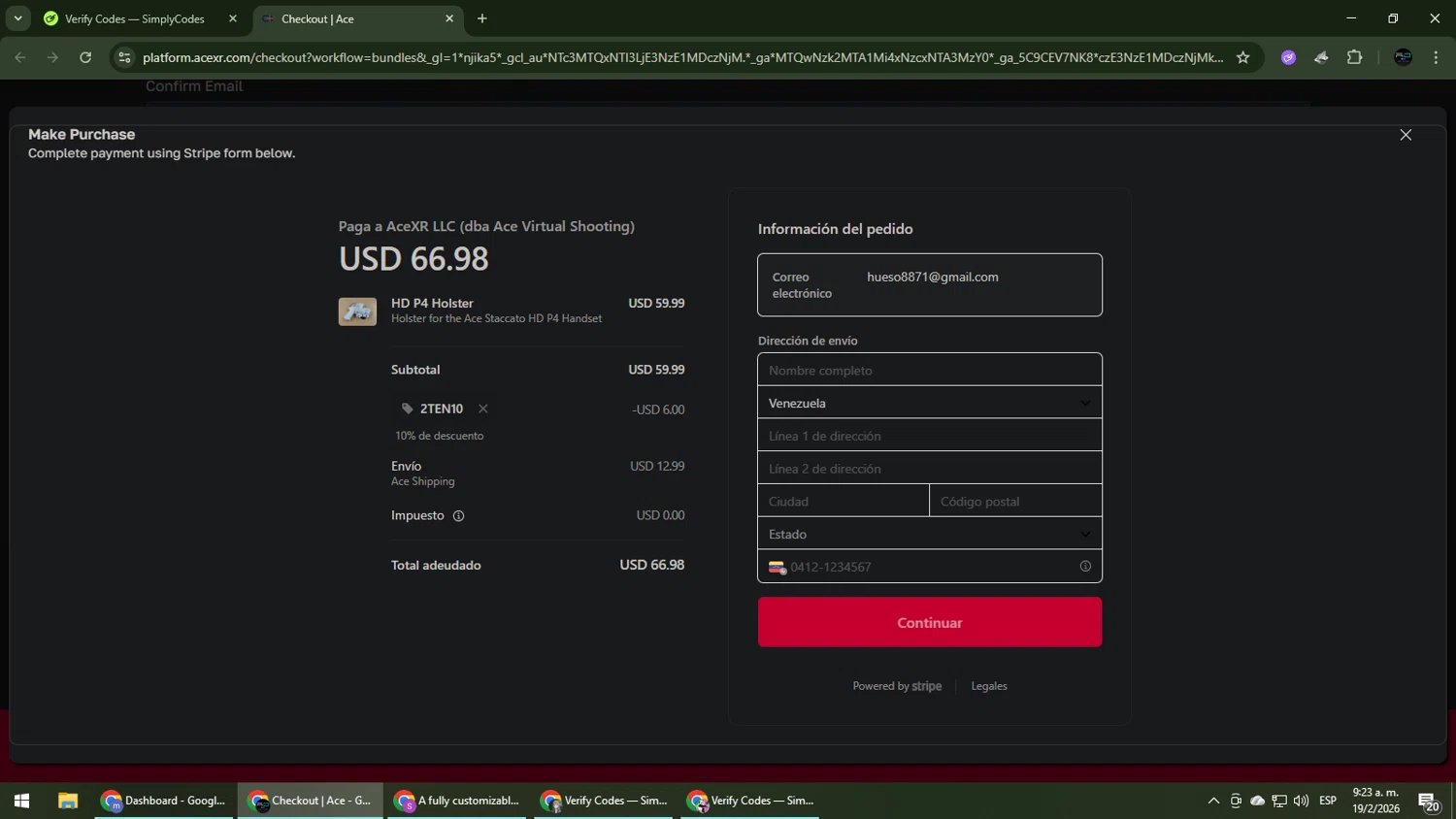The width and height of the screenshot is (1456, 819).
Task: Show hidden system tray icons
Action: coord(1213,801)
